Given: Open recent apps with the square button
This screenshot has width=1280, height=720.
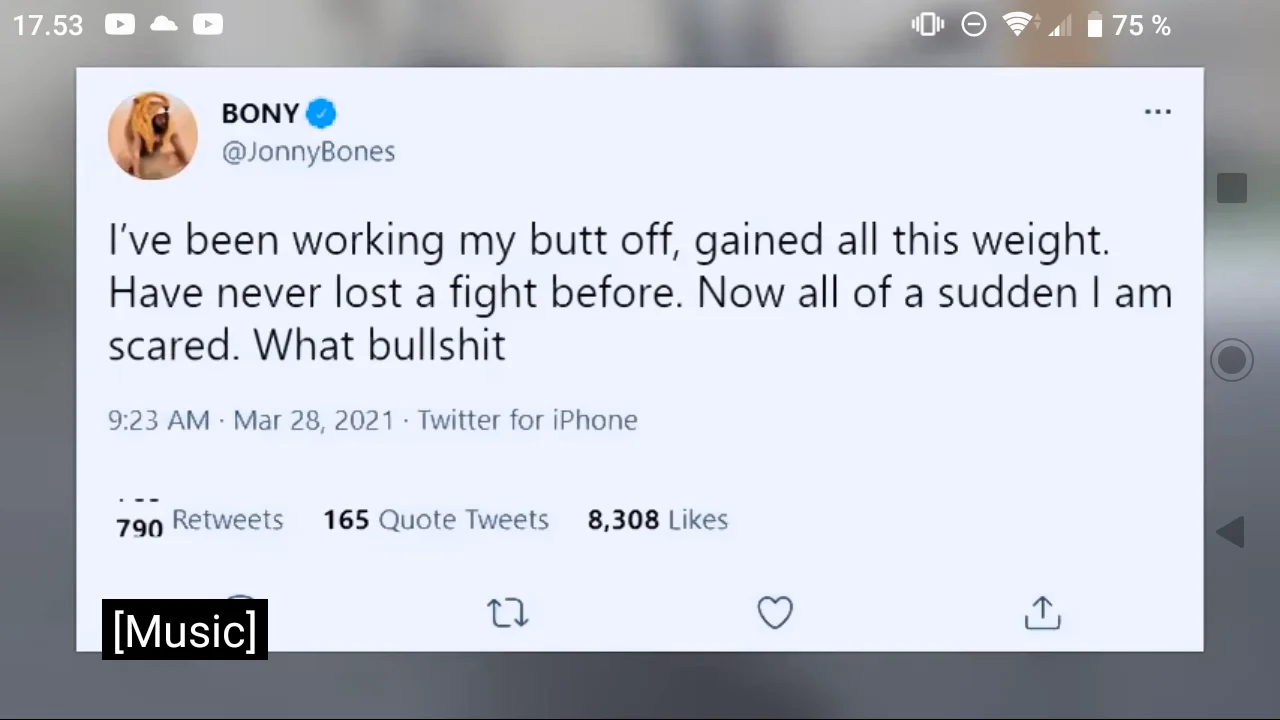Looking at the screenshot, I should pos(1232,188).
